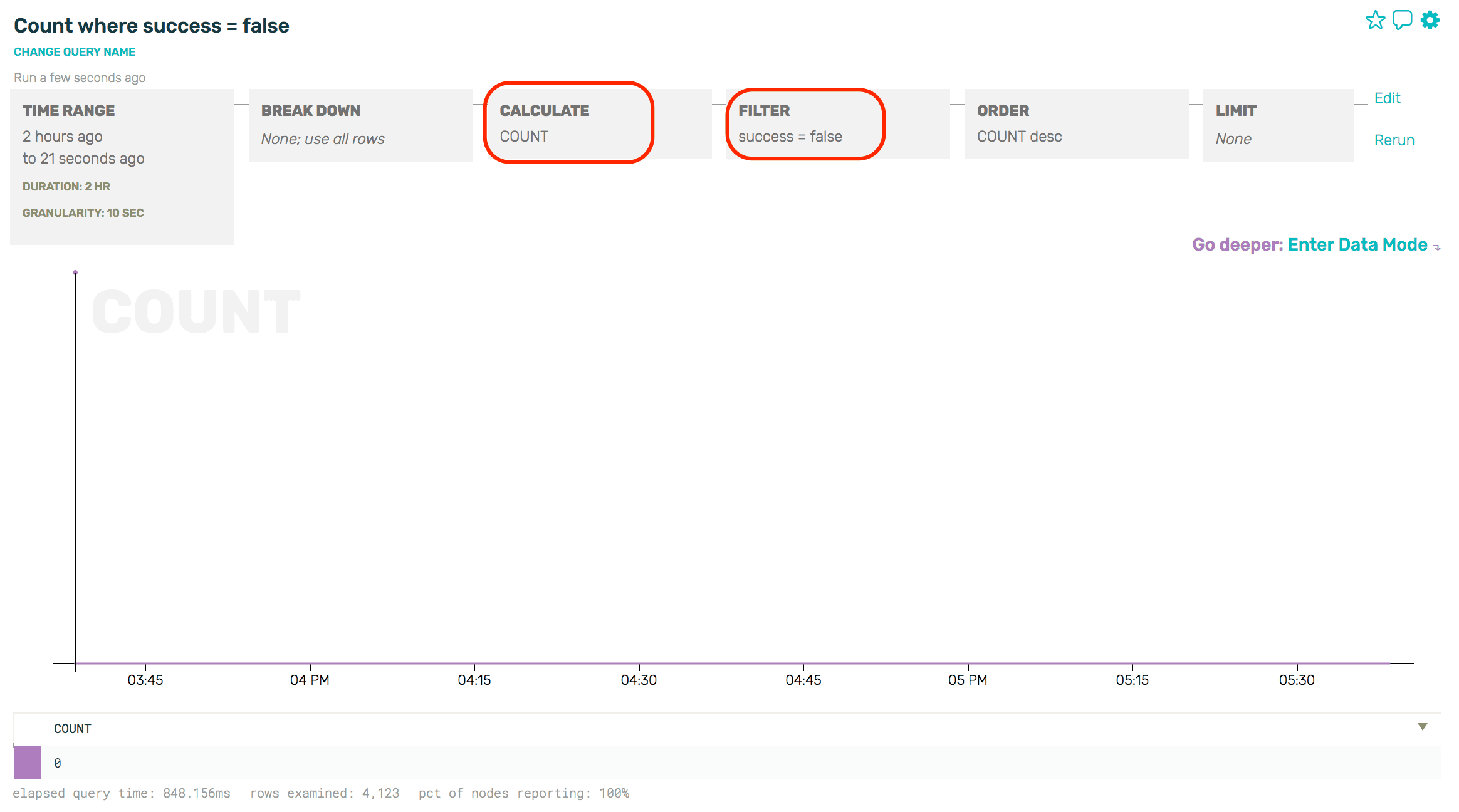Click the Run a few seconds ago timestamp
This screenshot has width=1459, height=812.
pyautogui.click(x=79, y=78)
